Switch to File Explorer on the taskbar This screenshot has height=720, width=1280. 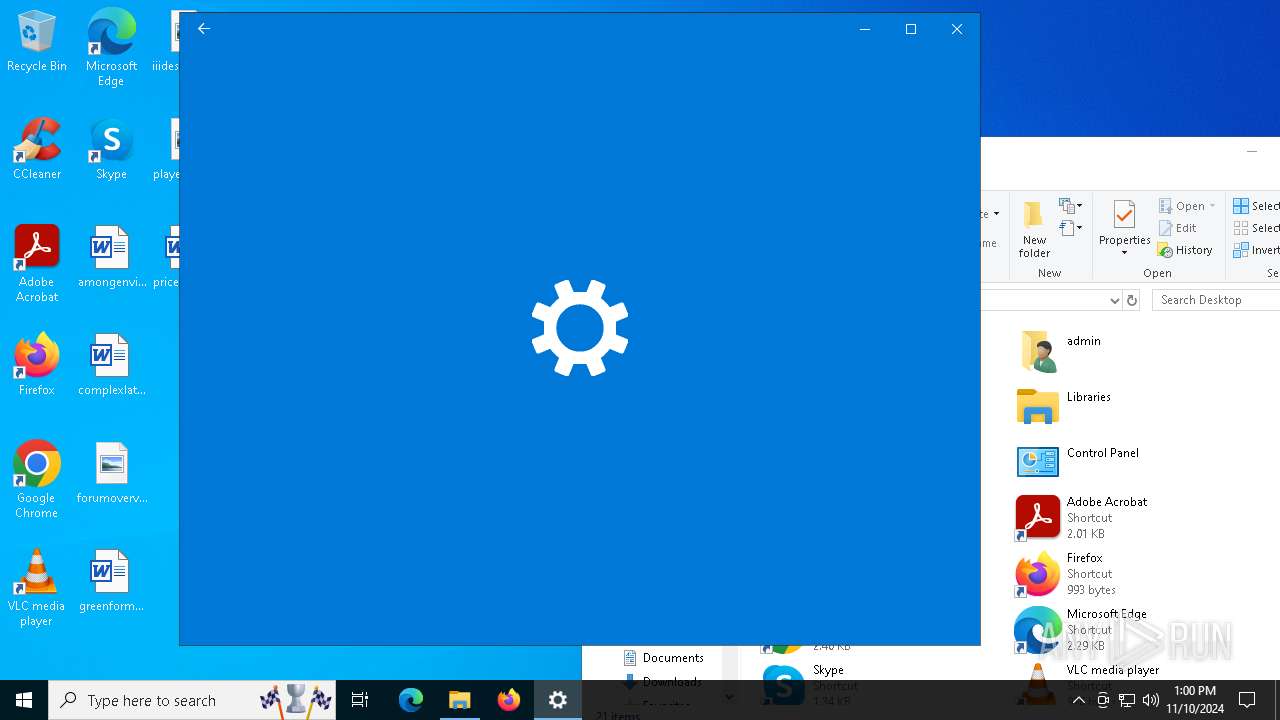point(460,700)
